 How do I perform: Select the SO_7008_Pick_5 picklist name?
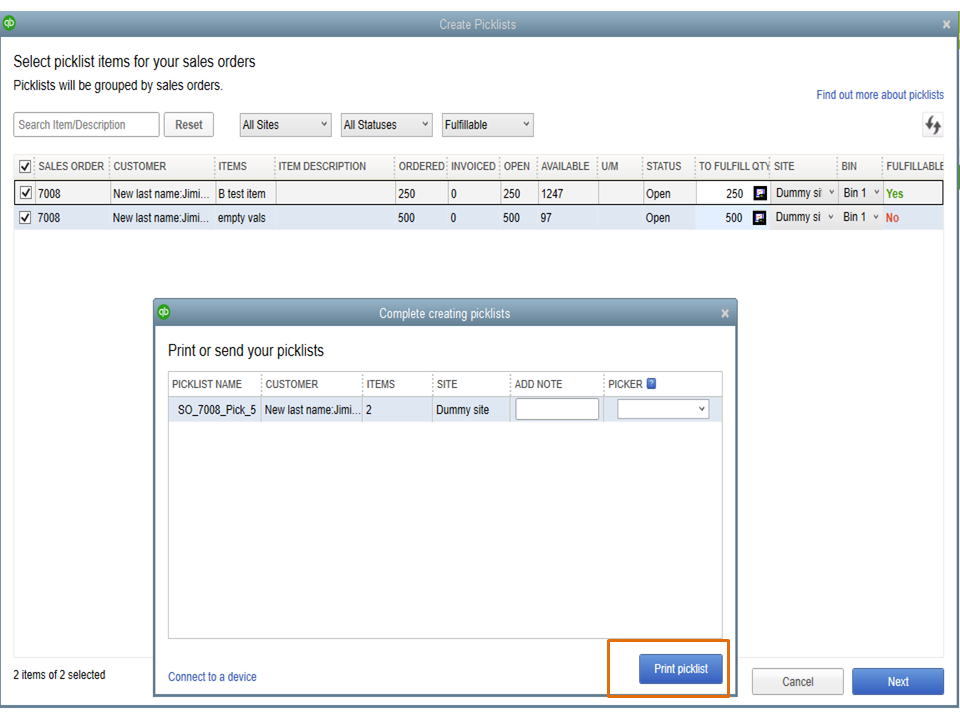217,410
